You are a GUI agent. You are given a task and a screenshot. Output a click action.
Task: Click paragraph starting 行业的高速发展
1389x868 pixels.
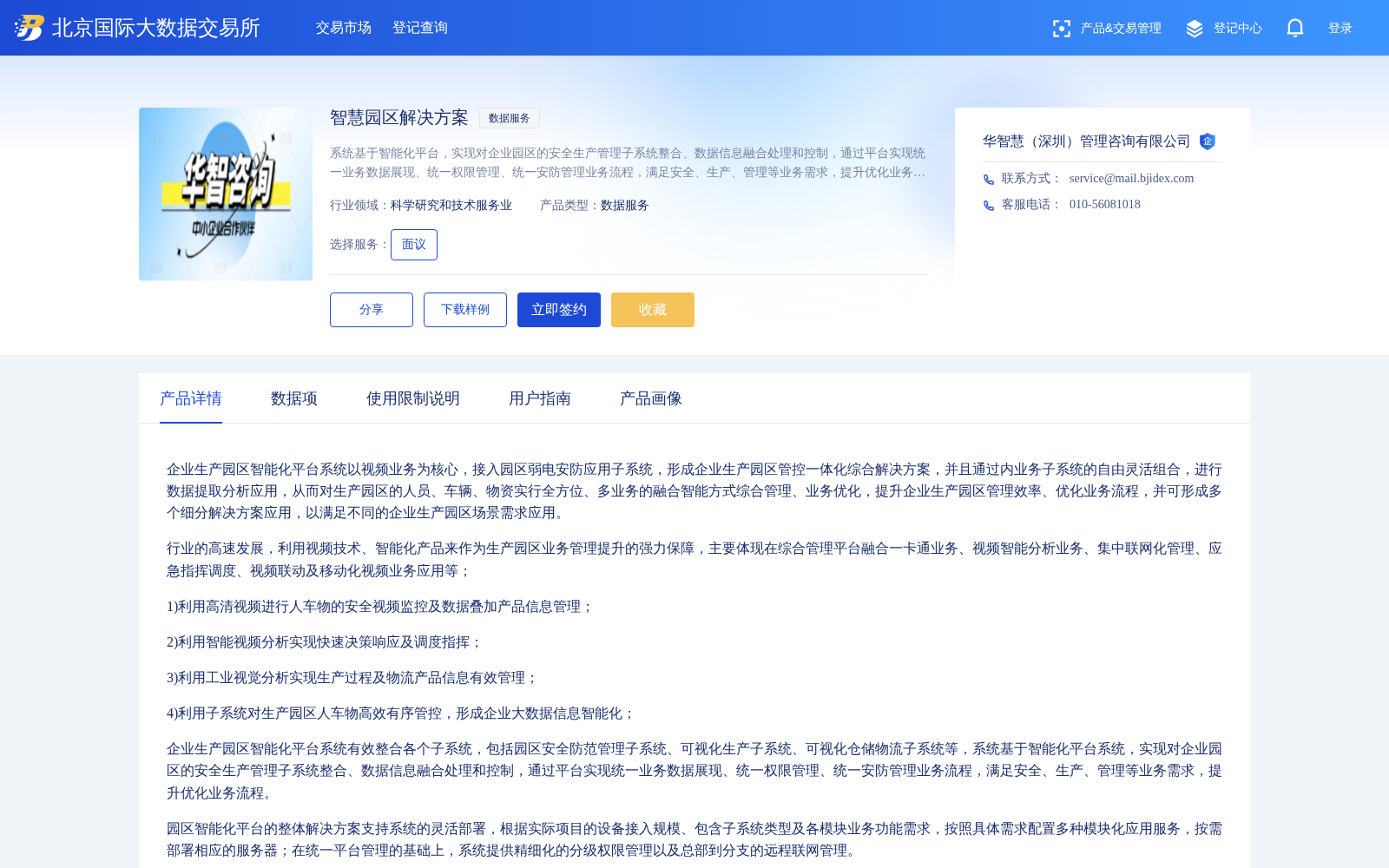pyautogui.click(x=694, y=560)
